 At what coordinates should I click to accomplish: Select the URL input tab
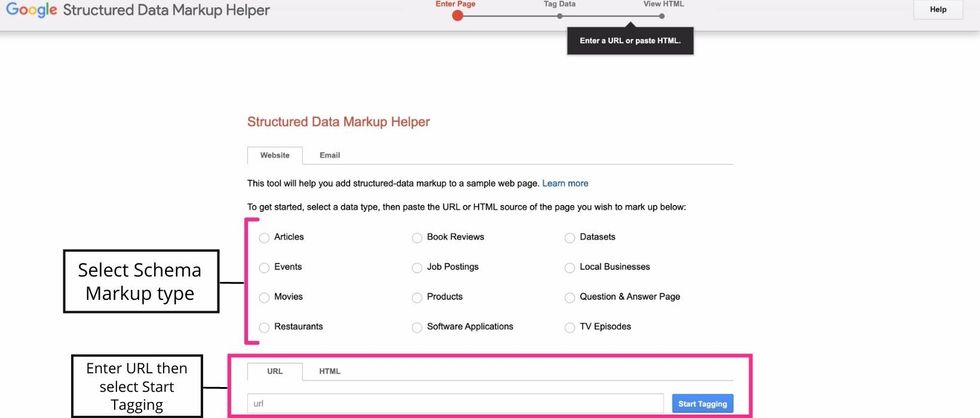275,371
